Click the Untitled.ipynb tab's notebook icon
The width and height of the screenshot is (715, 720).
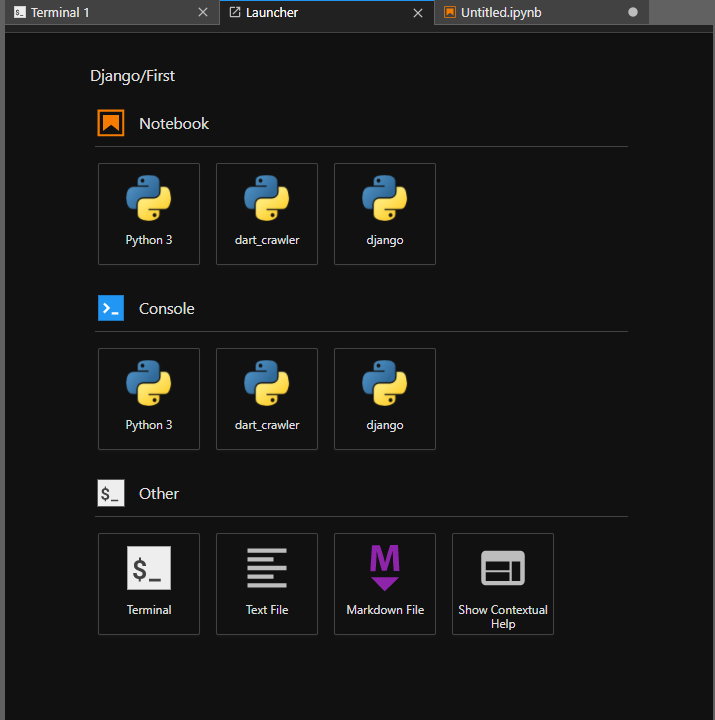coord(450,12)
